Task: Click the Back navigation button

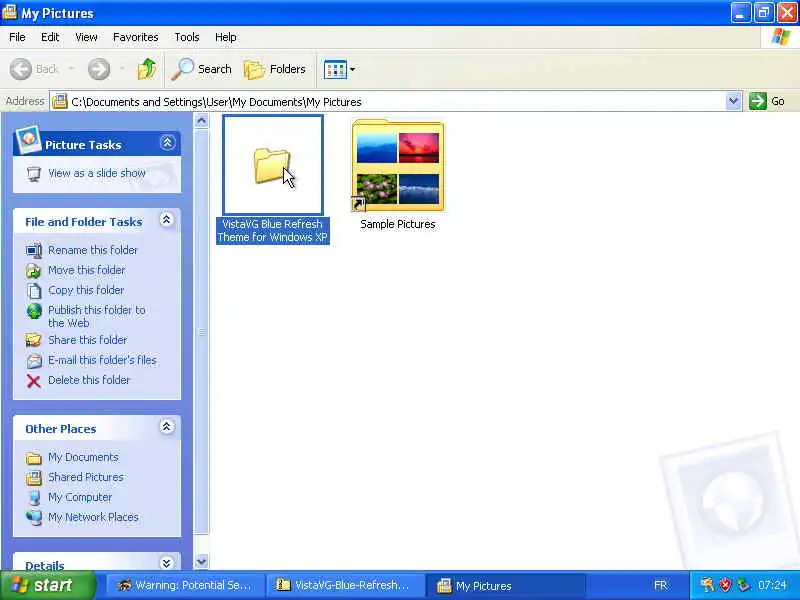Action: (x=35, y=69)
